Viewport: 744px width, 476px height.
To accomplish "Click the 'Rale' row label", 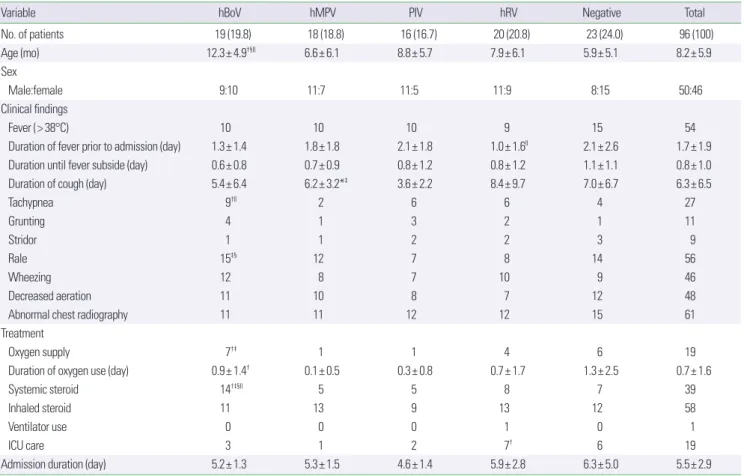I will pos(18,259).
